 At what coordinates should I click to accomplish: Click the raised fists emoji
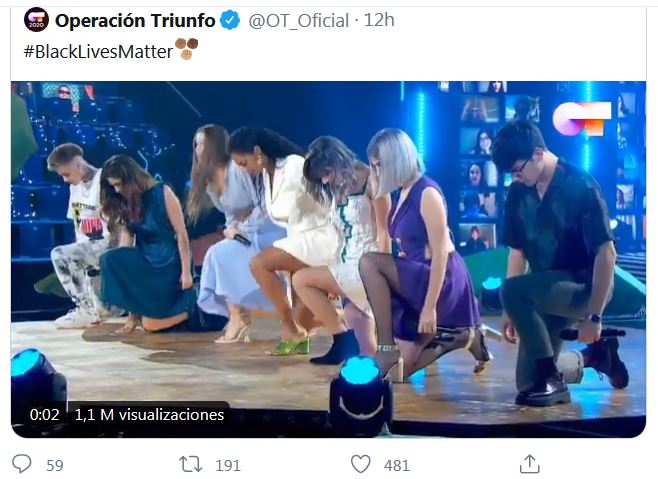[186, 49]
